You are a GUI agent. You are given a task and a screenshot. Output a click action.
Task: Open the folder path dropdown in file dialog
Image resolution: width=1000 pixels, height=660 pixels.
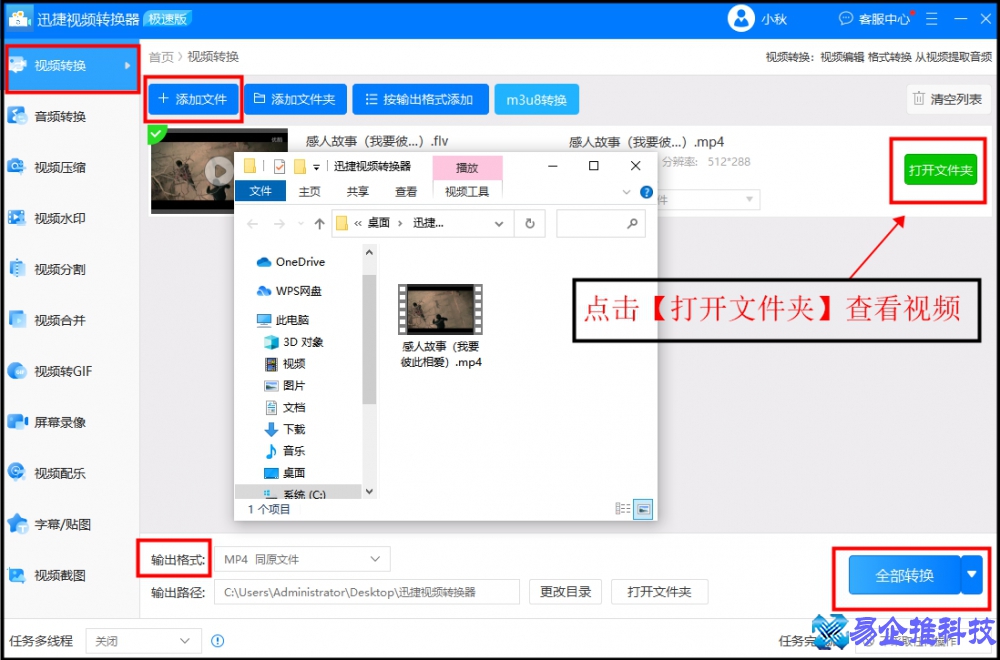coord(500,222)
